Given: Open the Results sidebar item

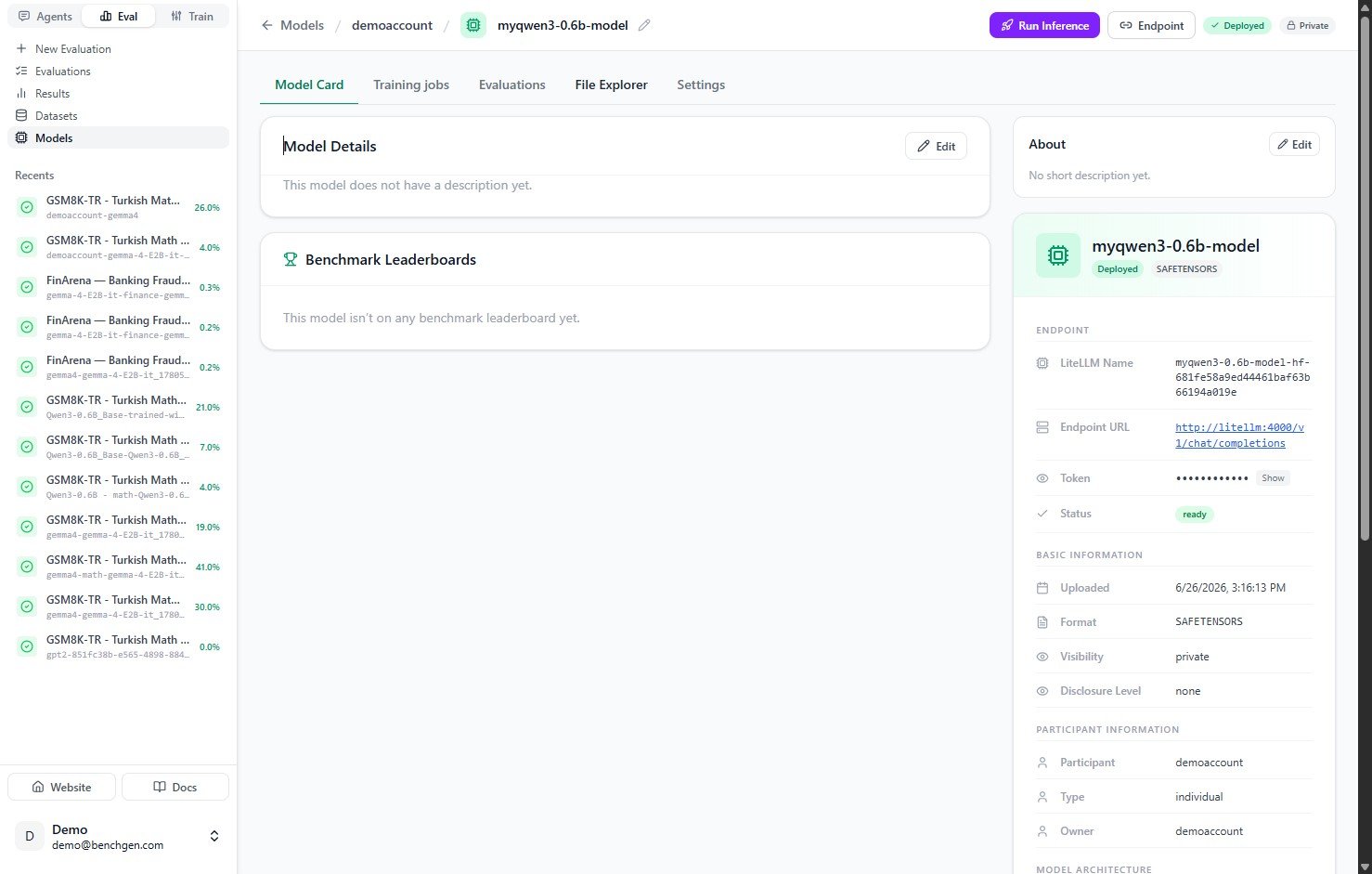Looking at the screenshot, I should [x=118, y=93].
